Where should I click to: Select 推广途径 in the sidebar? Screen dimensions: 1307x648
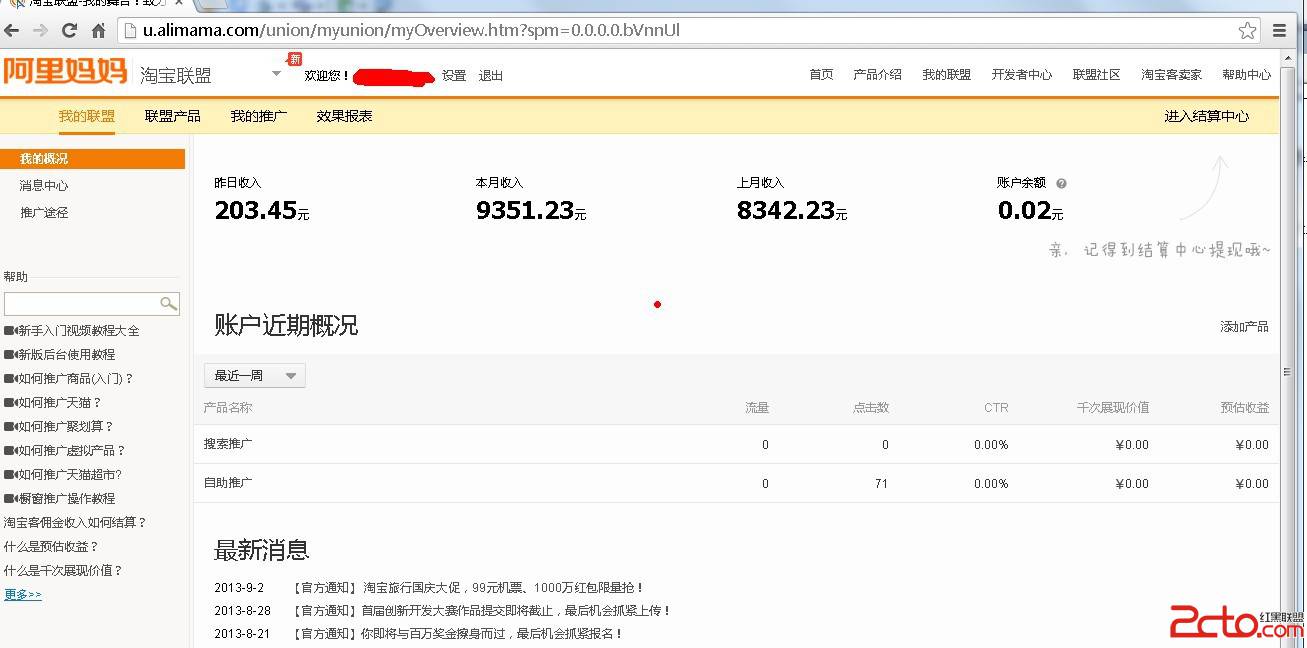(x=44, y=213)
